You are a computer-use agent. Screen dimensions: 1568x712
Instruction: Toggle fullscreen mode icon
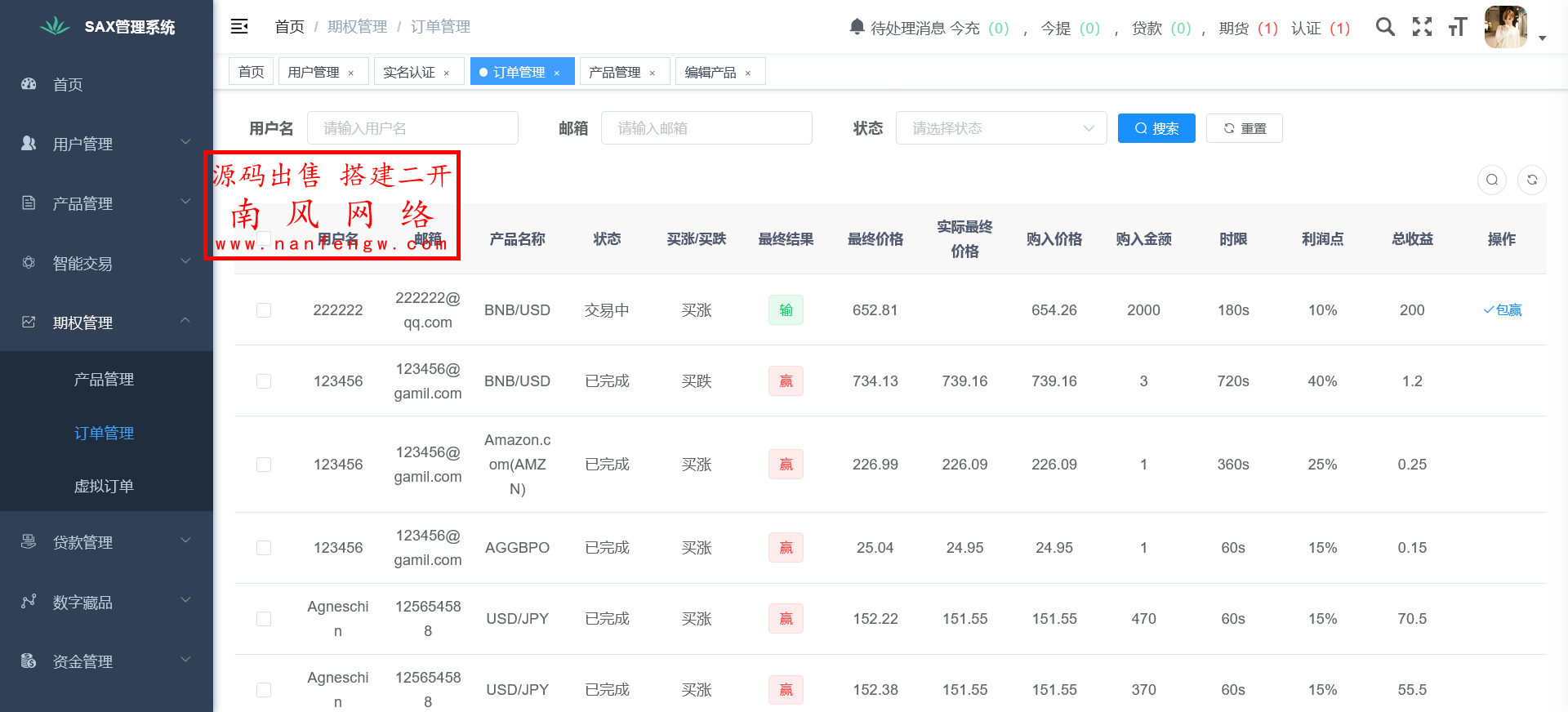click(1422, 27)
